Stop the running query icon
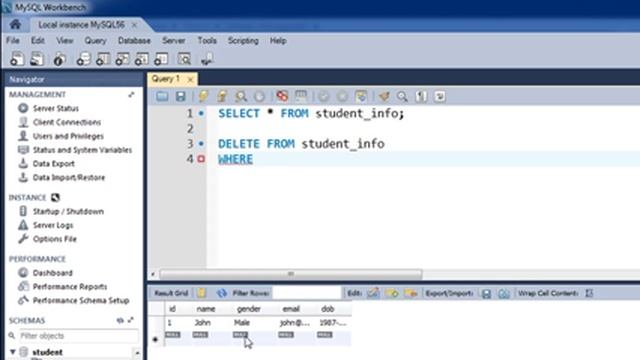 coord(260,96)
